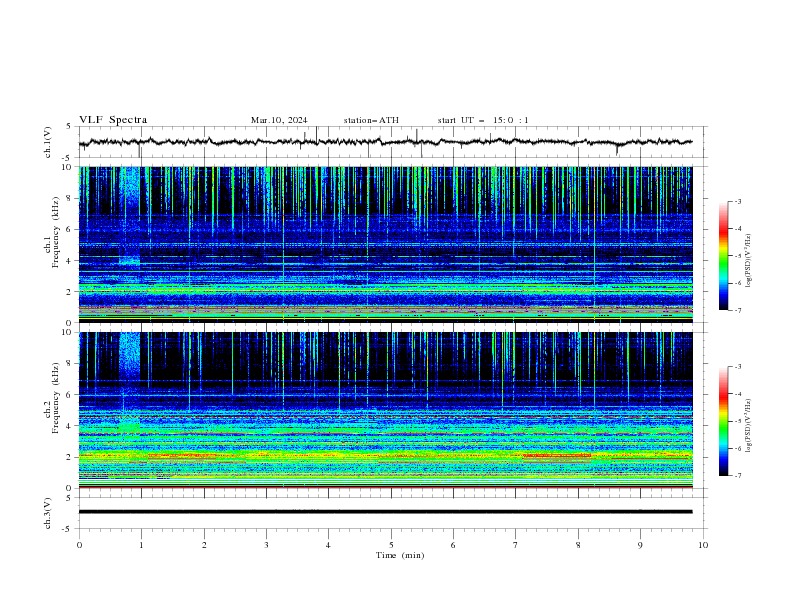
Task: Click the "-3" tick on ch.1 colorbar
Action: point(737,201)
